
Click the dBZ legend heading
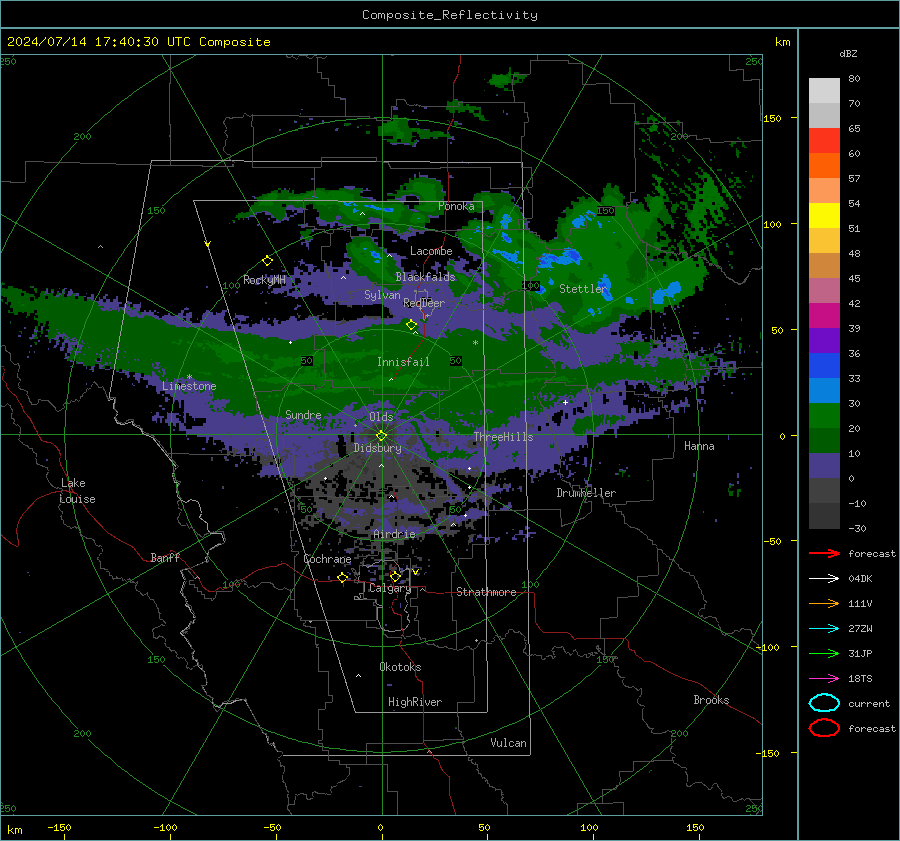point(848,53)
